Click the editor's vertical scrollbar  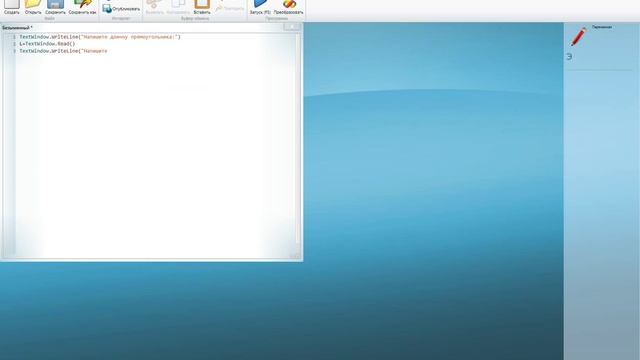[x=298, y=139]
